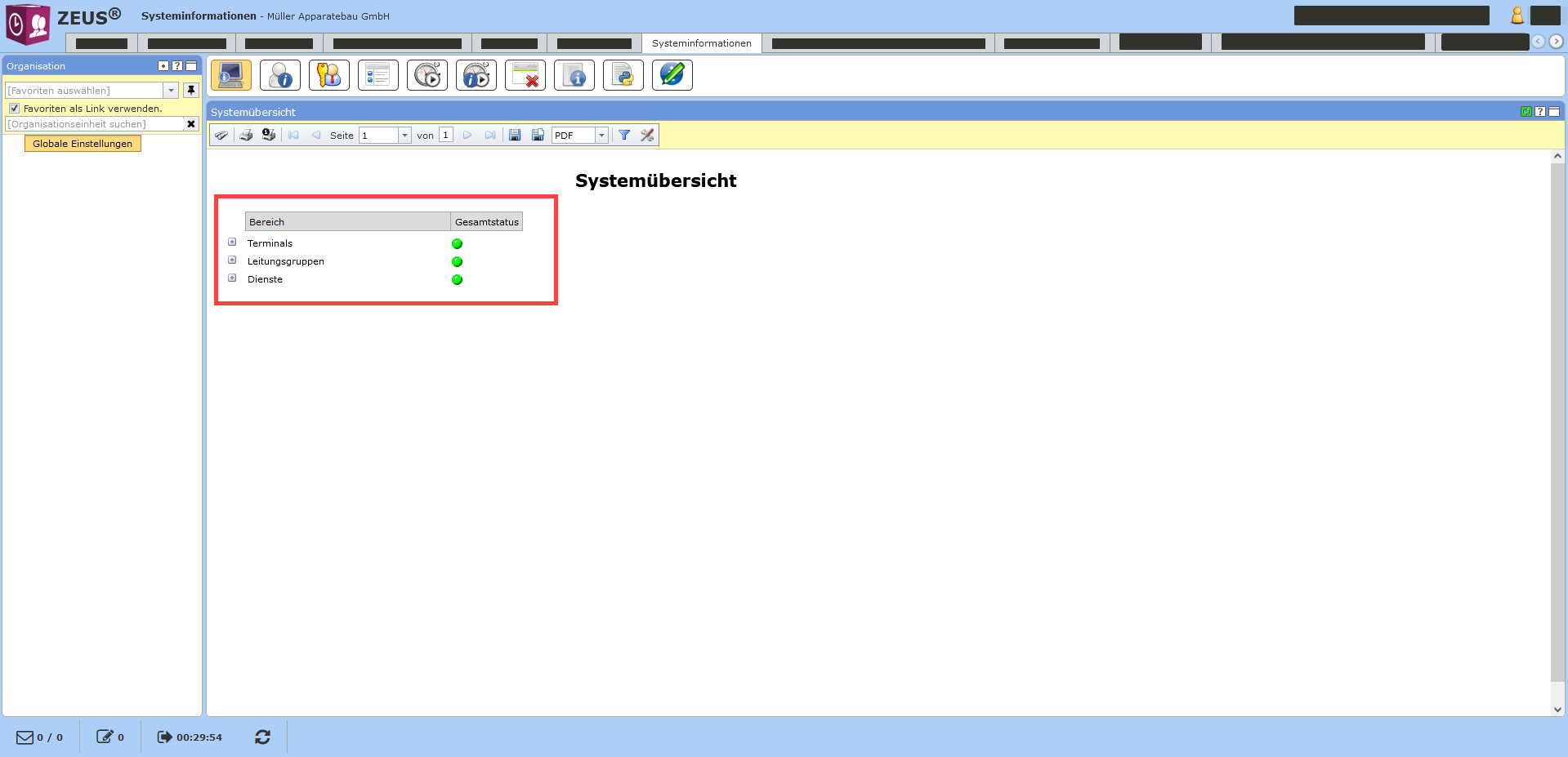The image size is (1568, 757).
Task: Open the blue funnel filter icon
Action: pos(624,136)
